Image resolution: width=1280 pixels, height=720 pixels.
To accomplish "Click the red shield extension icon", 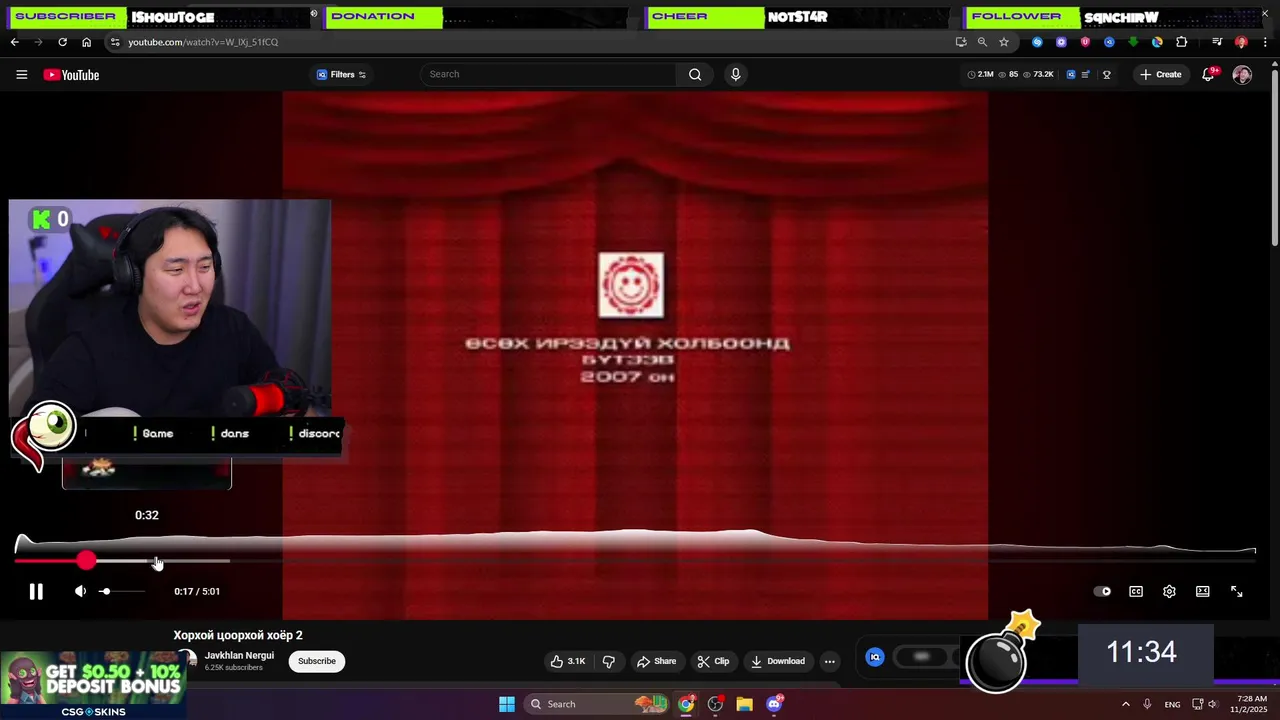I will 1085,42.
